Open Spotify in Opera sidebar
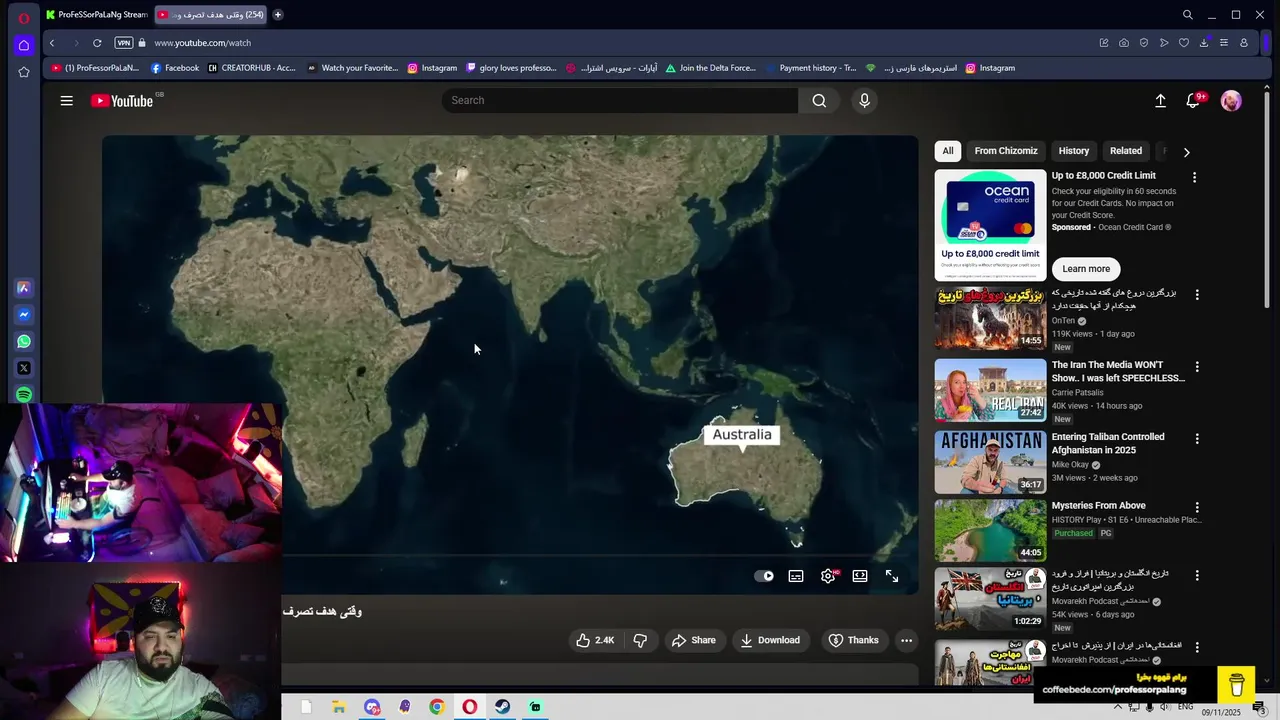 tap(24, 395)
